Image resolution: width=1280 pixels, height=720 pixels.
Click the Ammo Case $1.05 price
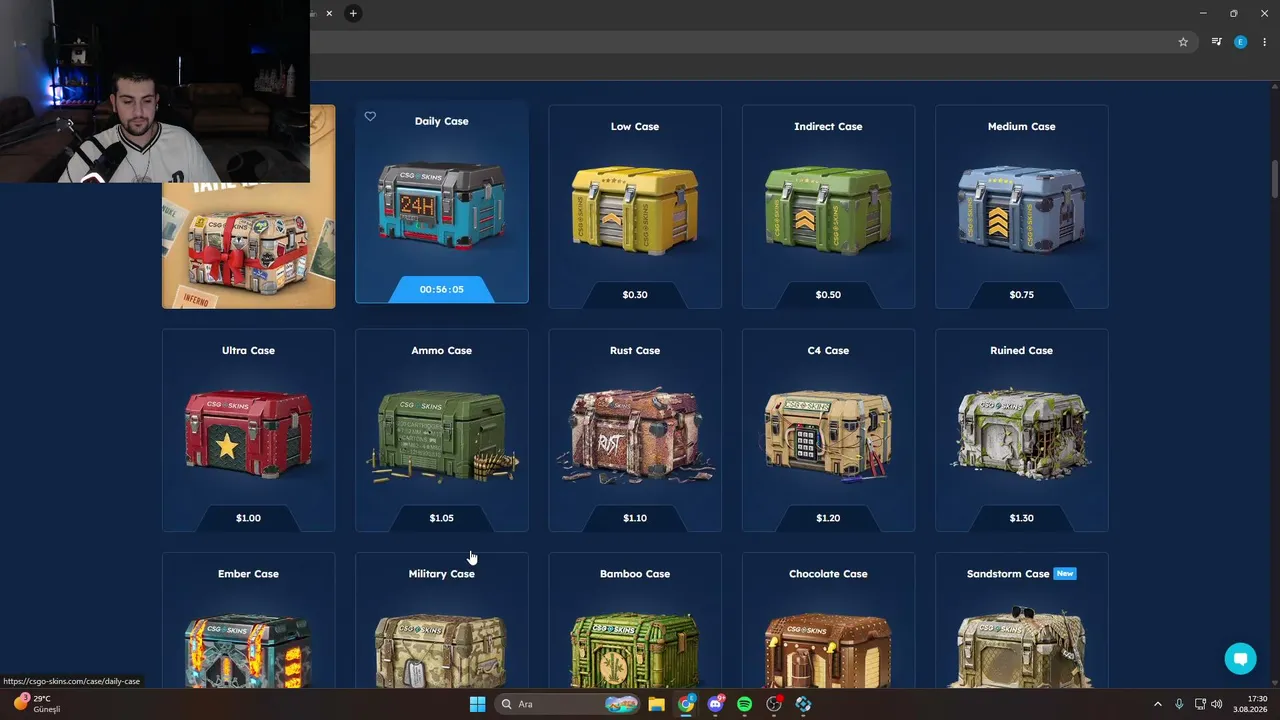click(x=442, y=518)
